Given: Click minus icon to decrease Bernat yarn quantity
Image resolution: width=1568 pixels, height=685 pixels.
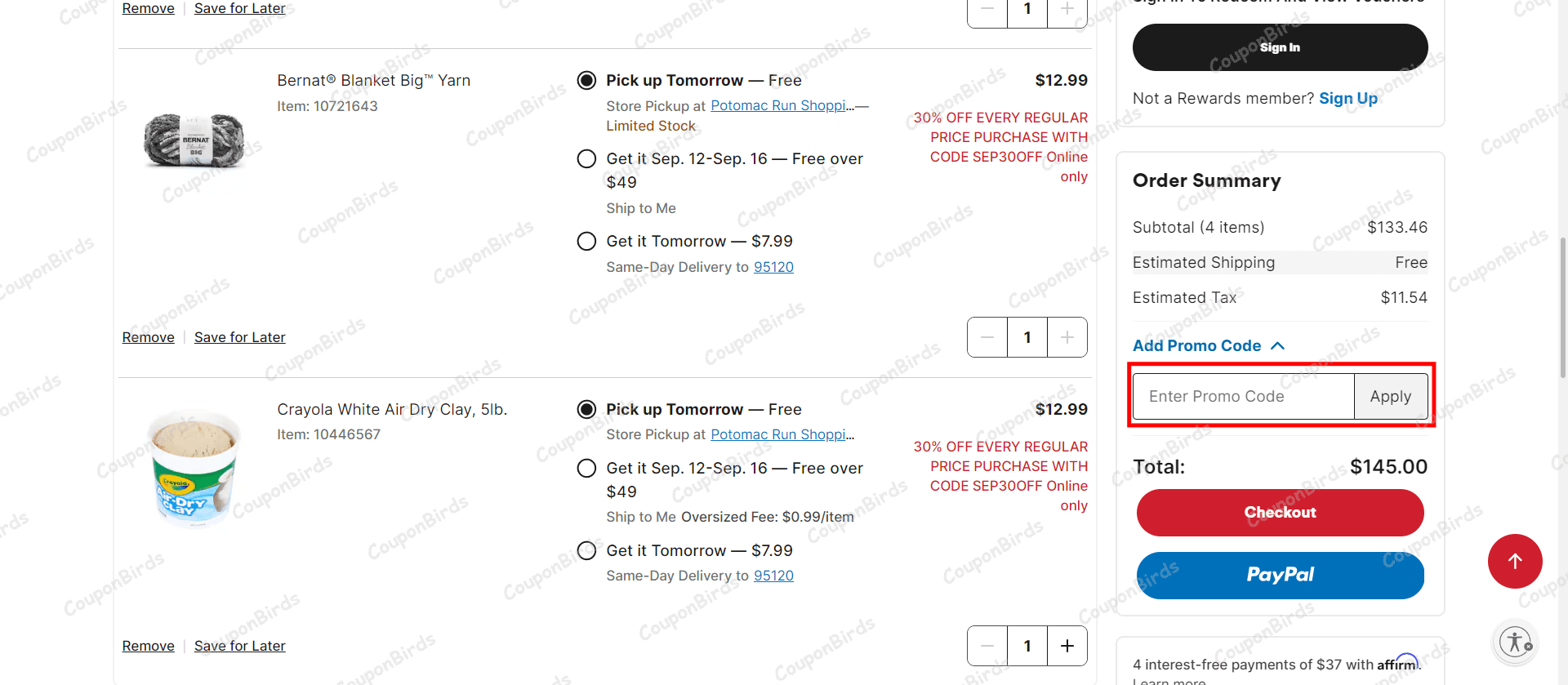Looking at the screenshot, I should pyautogui.click(x=987, y=336).
